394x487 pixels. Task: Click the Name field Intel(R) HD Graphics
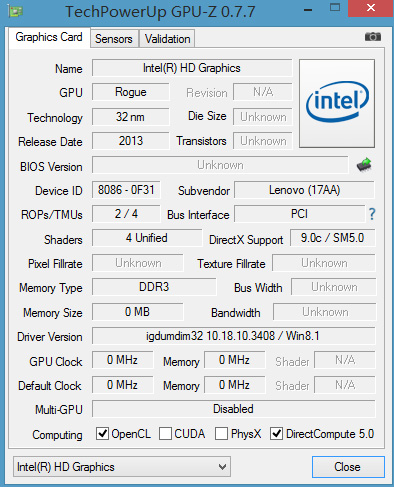[x=192, y=68]
